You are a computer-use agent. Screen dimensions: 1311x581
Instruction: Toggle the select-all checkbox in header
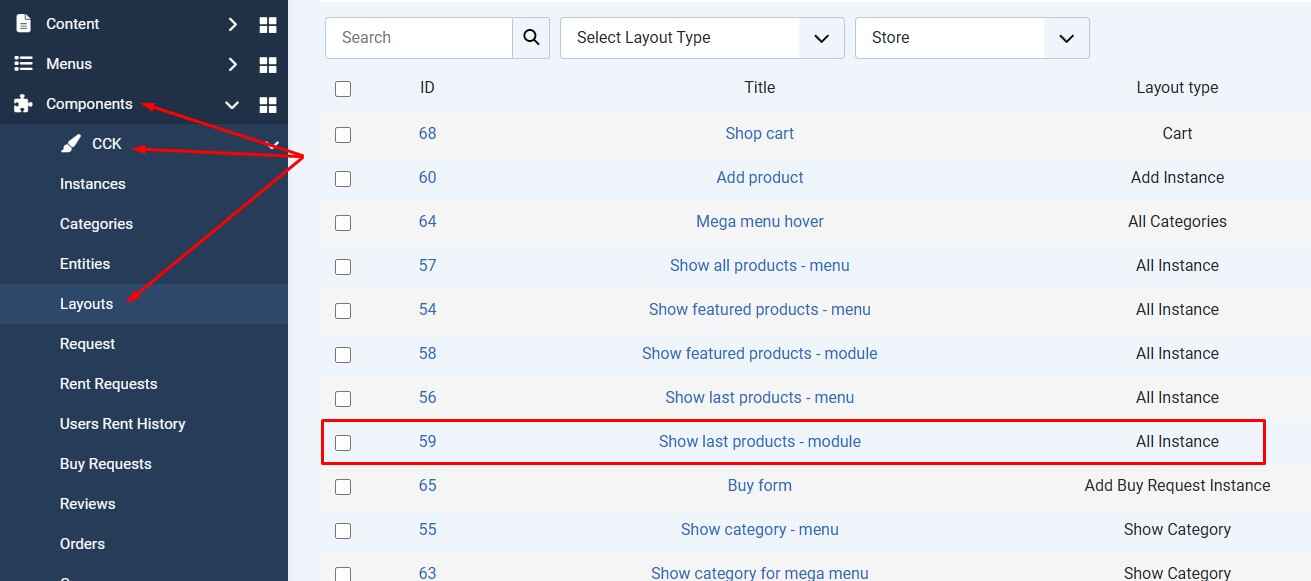(x=343, y=89)
